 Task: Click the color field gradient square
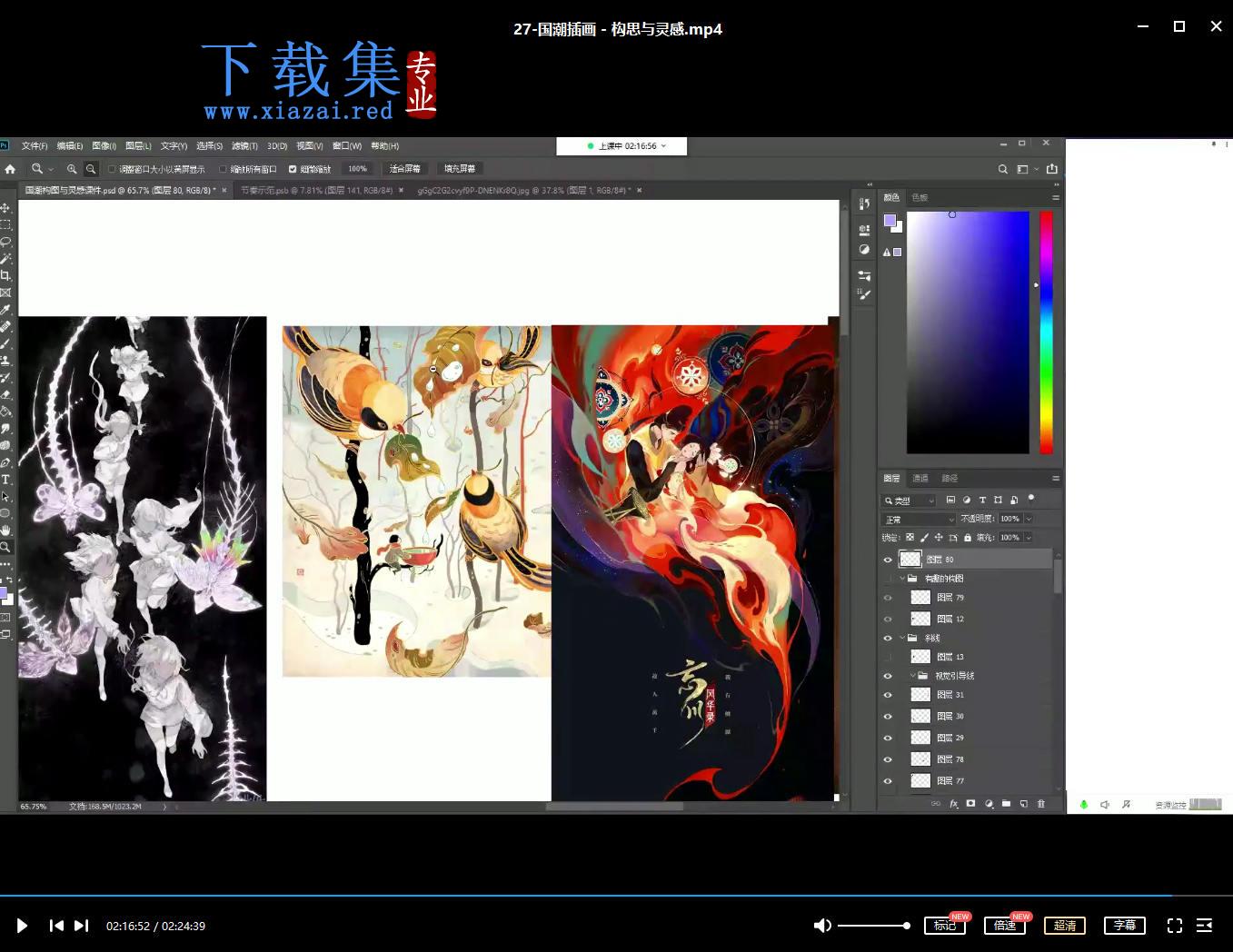(968, 332)
